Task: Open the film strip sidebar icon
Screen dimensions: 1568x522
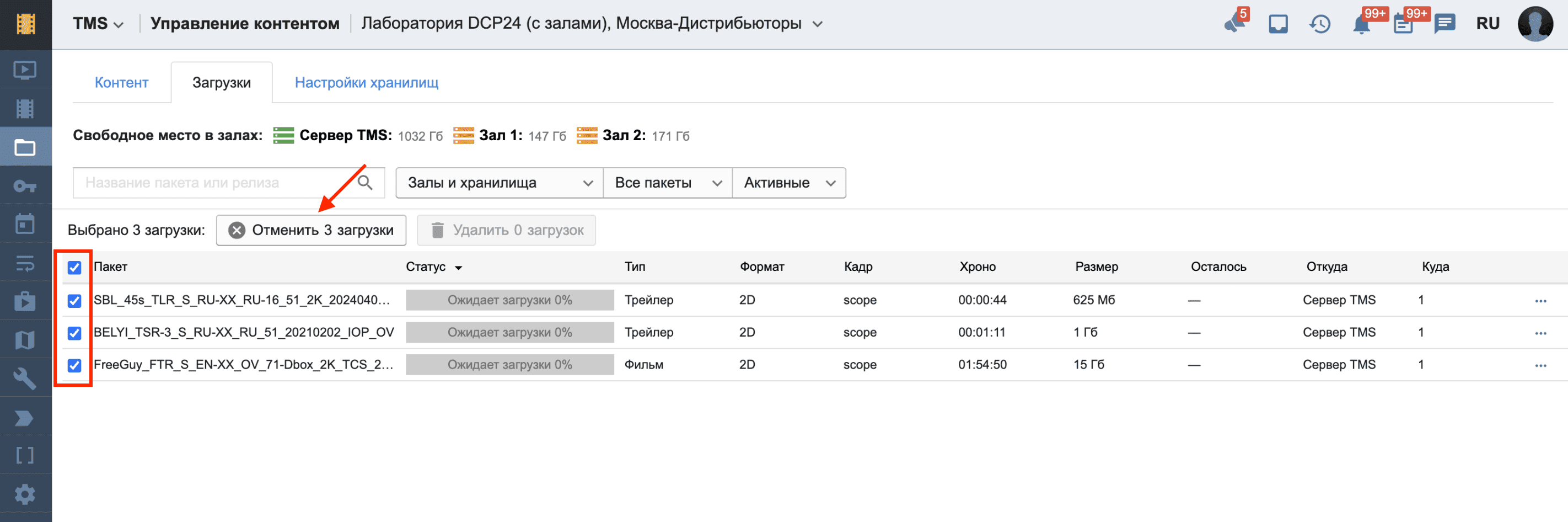Action: pyautogui.click(x=25, y=109)
